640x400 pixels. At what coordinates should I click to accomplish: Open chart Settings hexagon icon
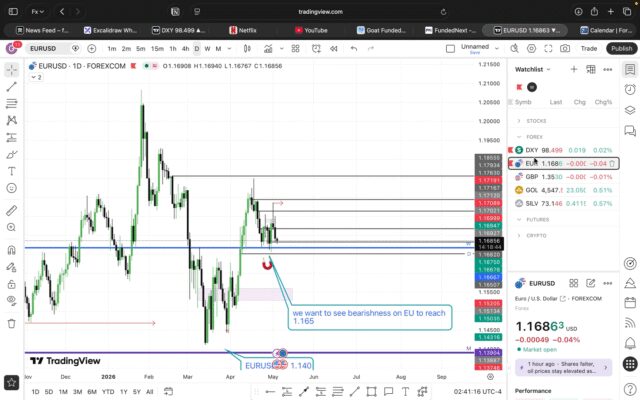[531, 49]
